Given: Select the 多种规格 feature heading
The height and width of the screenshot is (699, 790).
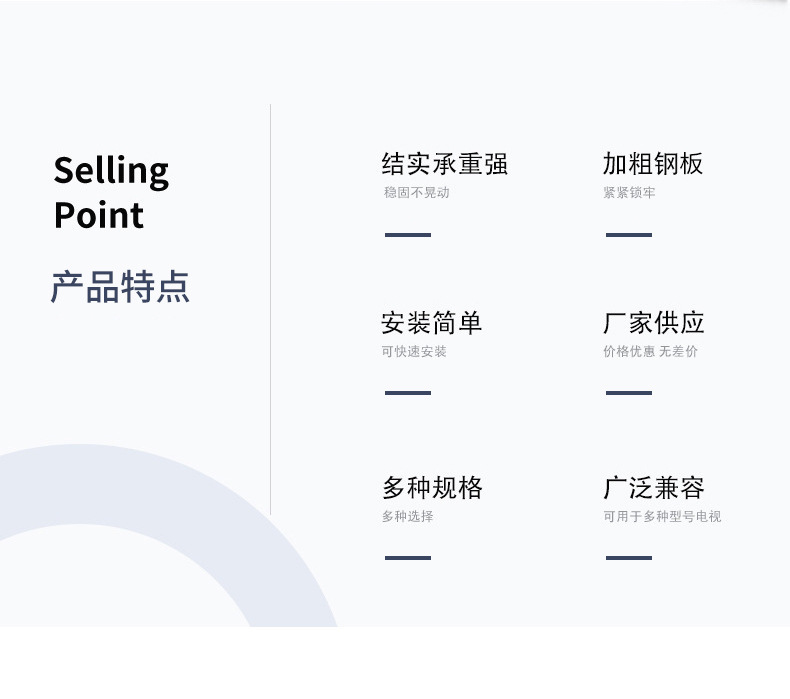Looking at the screenshot, I should [432, 488].
